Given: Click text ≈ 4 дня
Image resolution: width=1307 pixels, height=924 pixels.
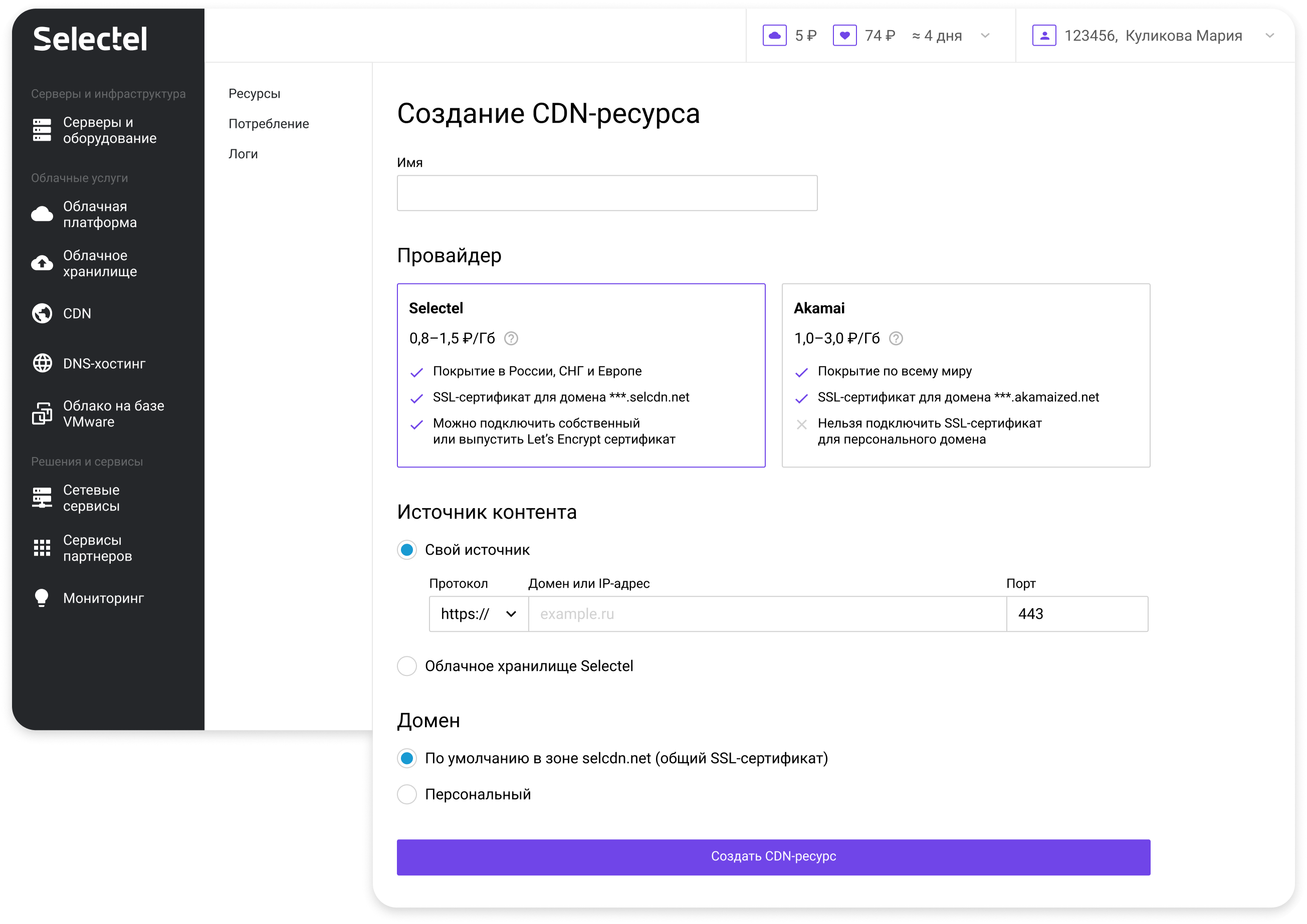Looking at the screenshot, I should pos(937,35).
